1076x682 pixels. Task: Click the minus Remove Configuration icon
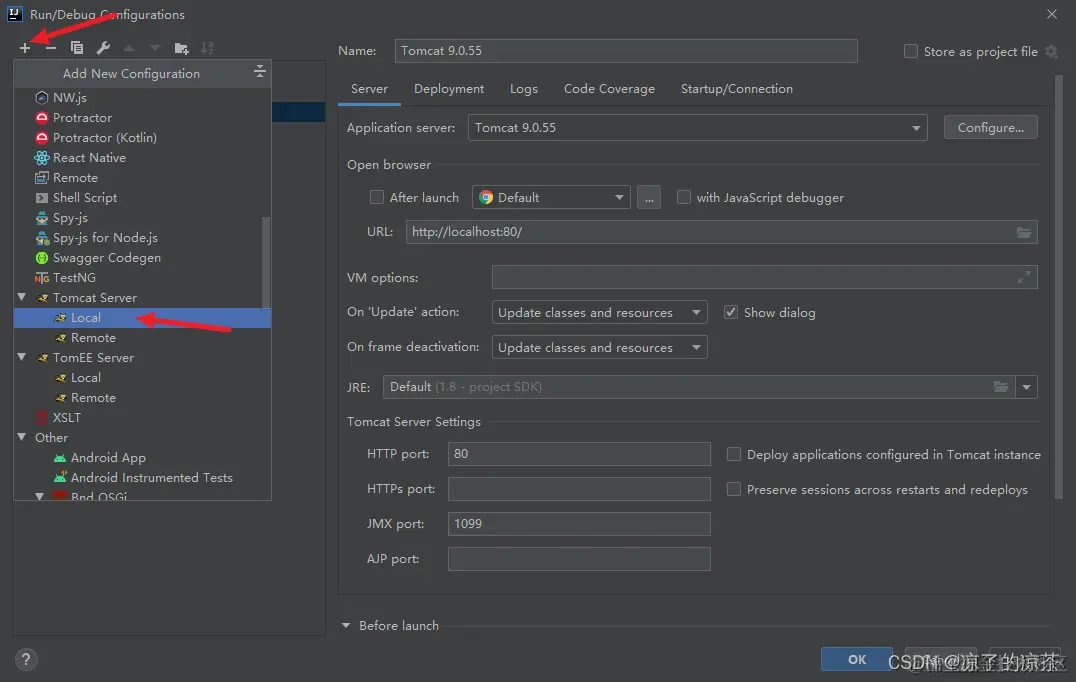pyautogui.click(x=51, y=48)
